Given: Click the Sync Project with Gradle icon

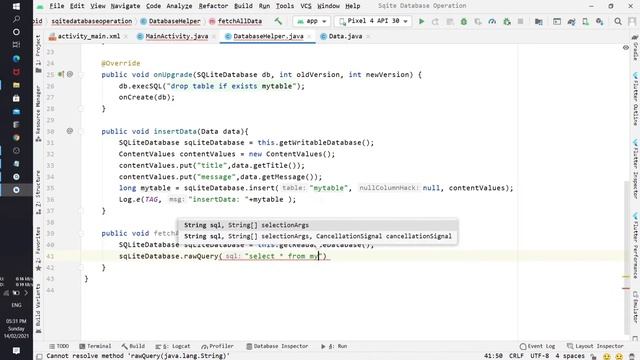Looking at the screenshot, I should [571, 21].
